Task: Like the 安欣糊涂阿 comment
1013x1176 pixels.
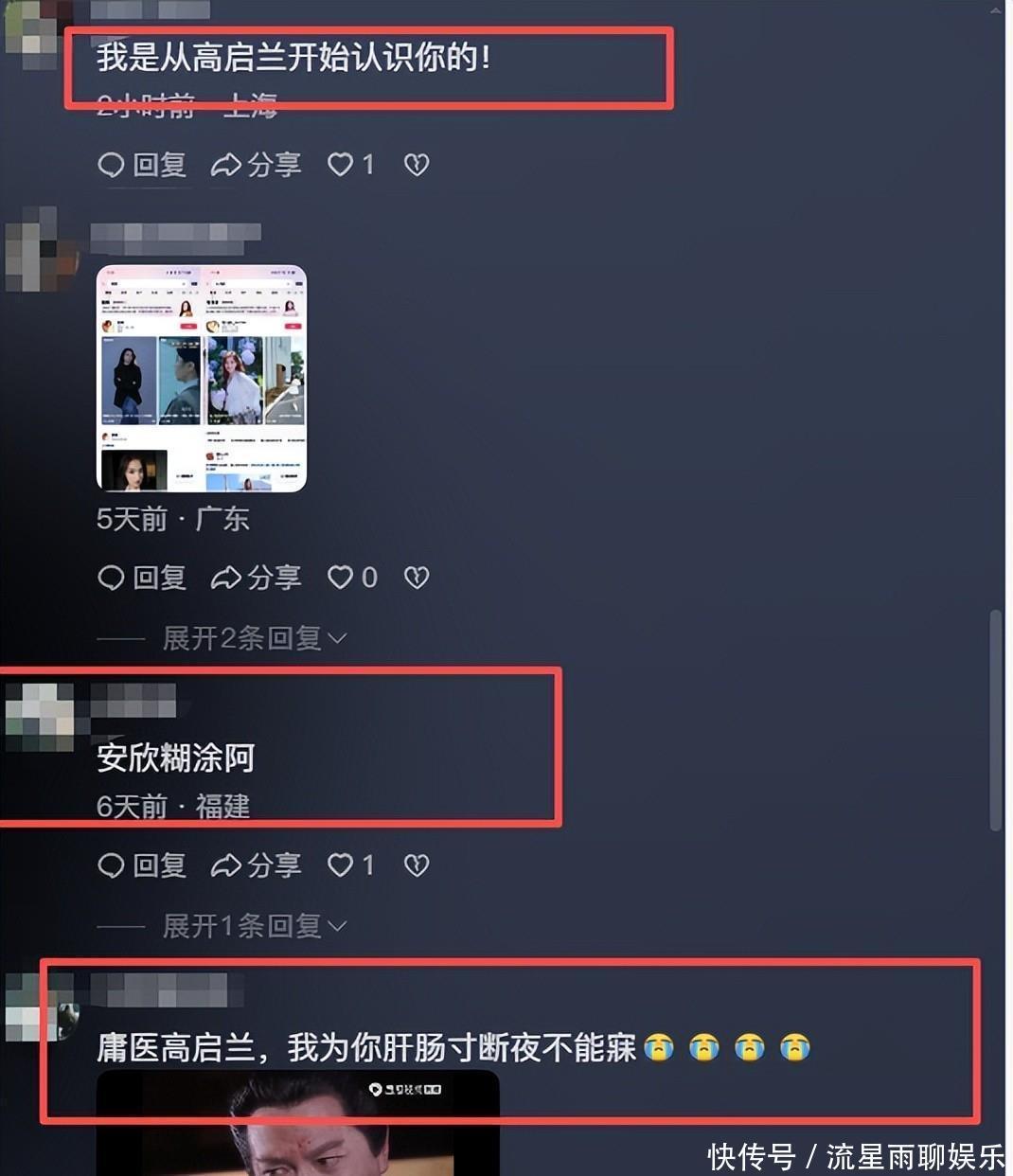Action: pos(350,865)
